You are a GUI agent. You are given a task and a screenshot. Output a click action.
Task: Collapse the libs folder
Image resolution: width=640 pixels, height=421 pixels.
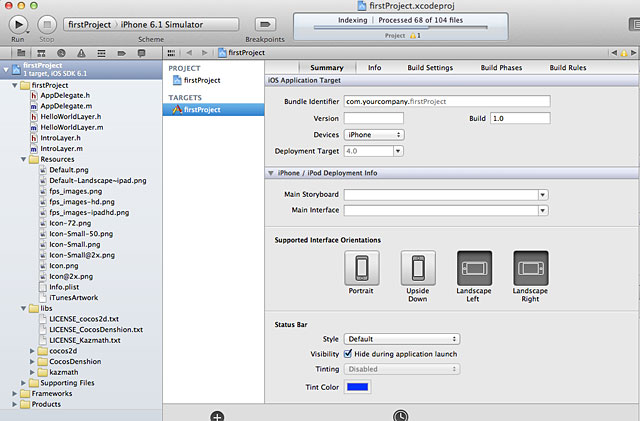click(x=24, y=308)
